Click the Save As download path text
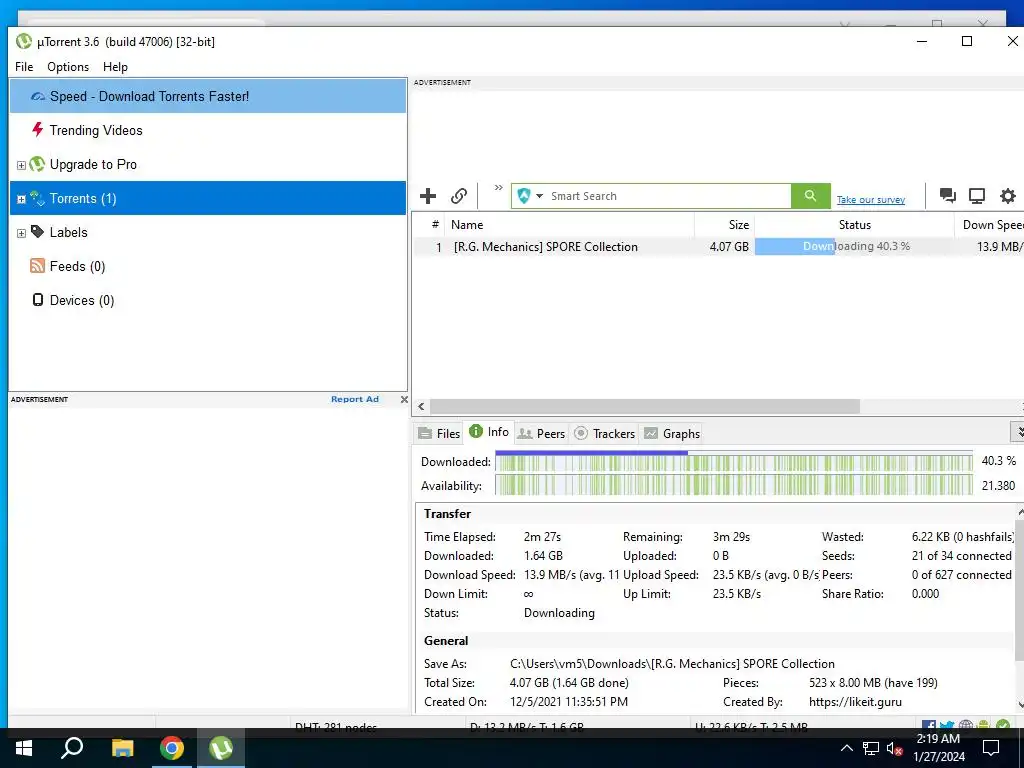The width and height of the screenshot is (1024, 768). pyautogui.click(x=672, y=664)
